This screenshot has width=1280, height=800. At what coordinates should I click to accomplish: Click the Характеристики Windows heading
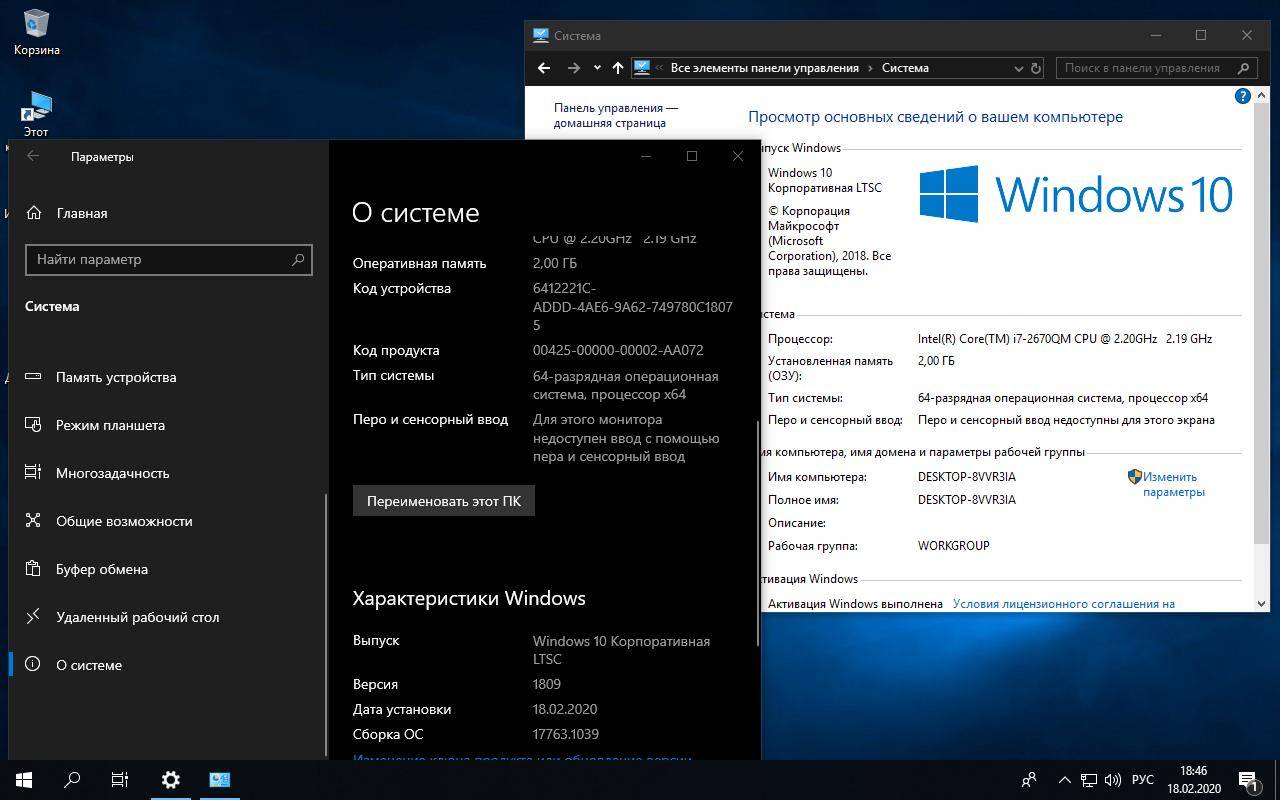click(x=469, y=598)
